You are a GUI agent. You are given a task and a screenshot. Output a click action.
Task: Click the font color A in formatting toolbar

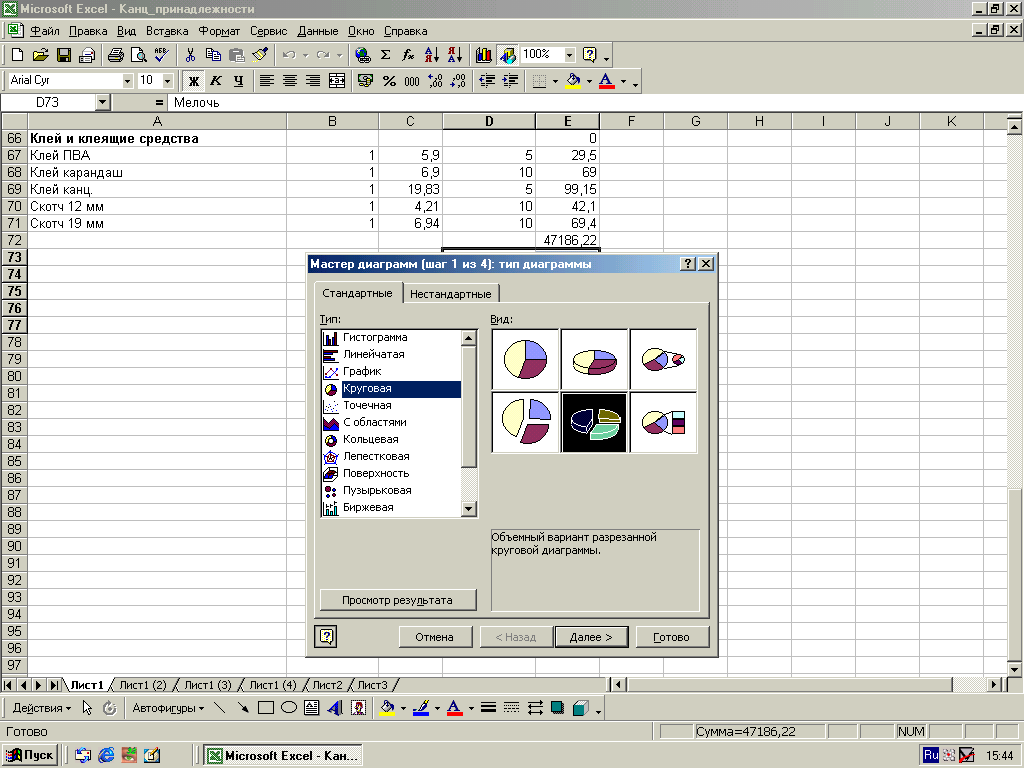click(x=607, y=81)
